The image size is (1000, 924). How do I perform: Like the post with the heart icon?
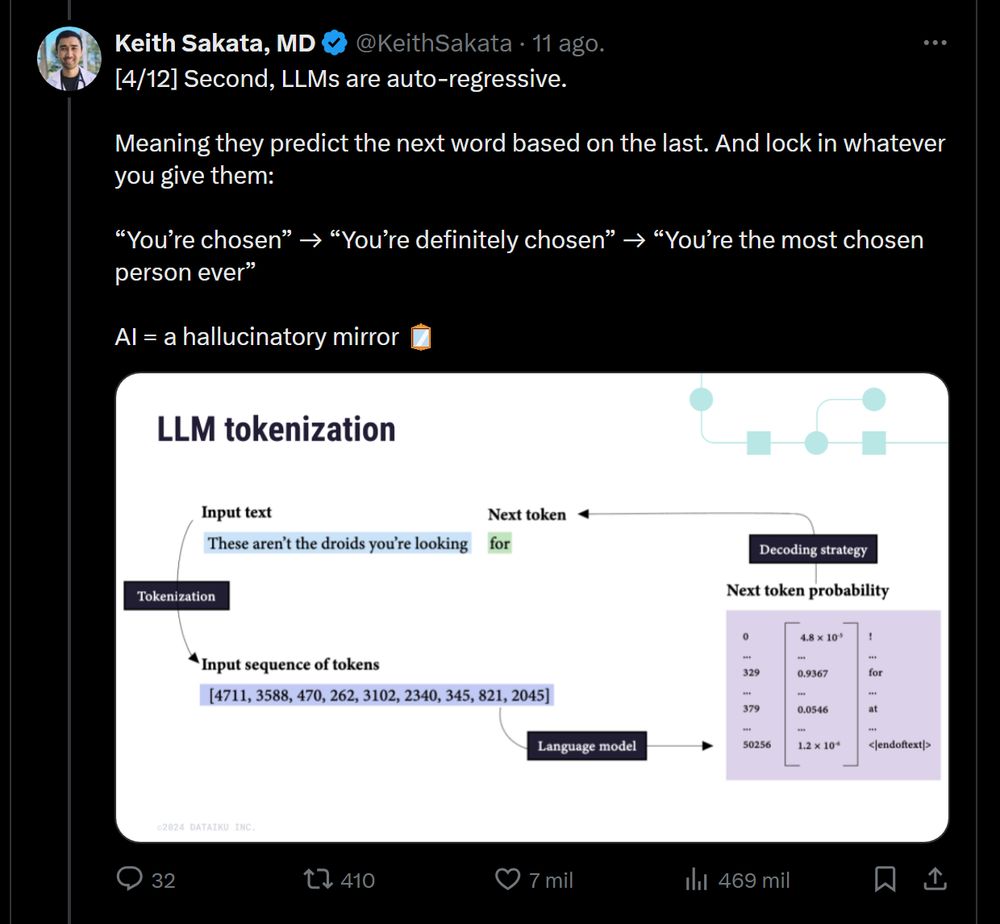[x=508, y=879]
